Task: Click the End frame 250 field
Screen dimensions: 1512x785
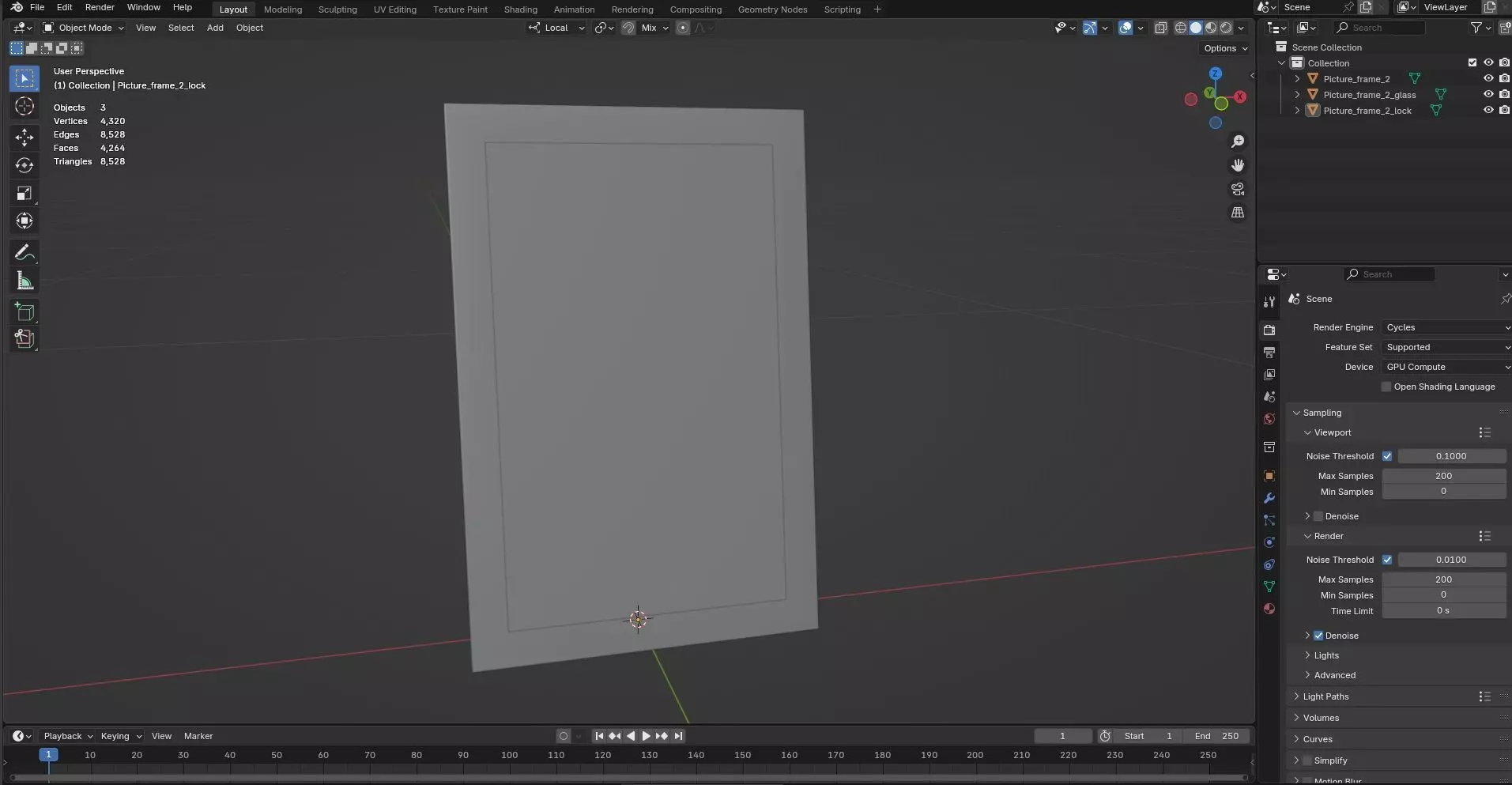Action: 1217,736
